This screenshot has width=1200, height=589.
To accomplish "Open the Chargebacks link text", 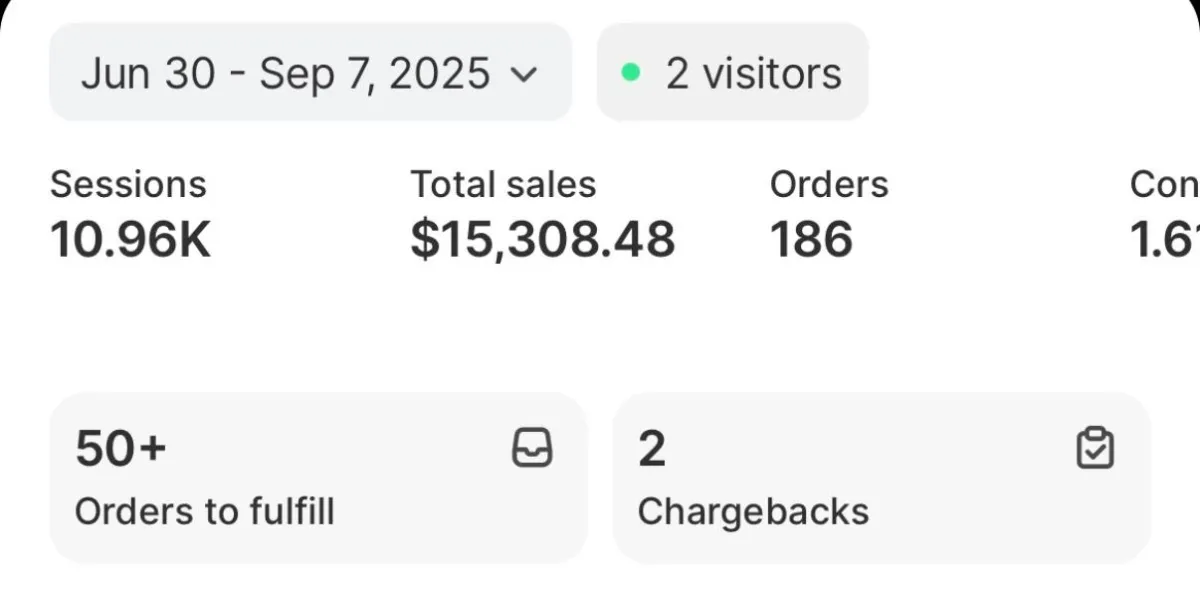I will coord(753,511).
